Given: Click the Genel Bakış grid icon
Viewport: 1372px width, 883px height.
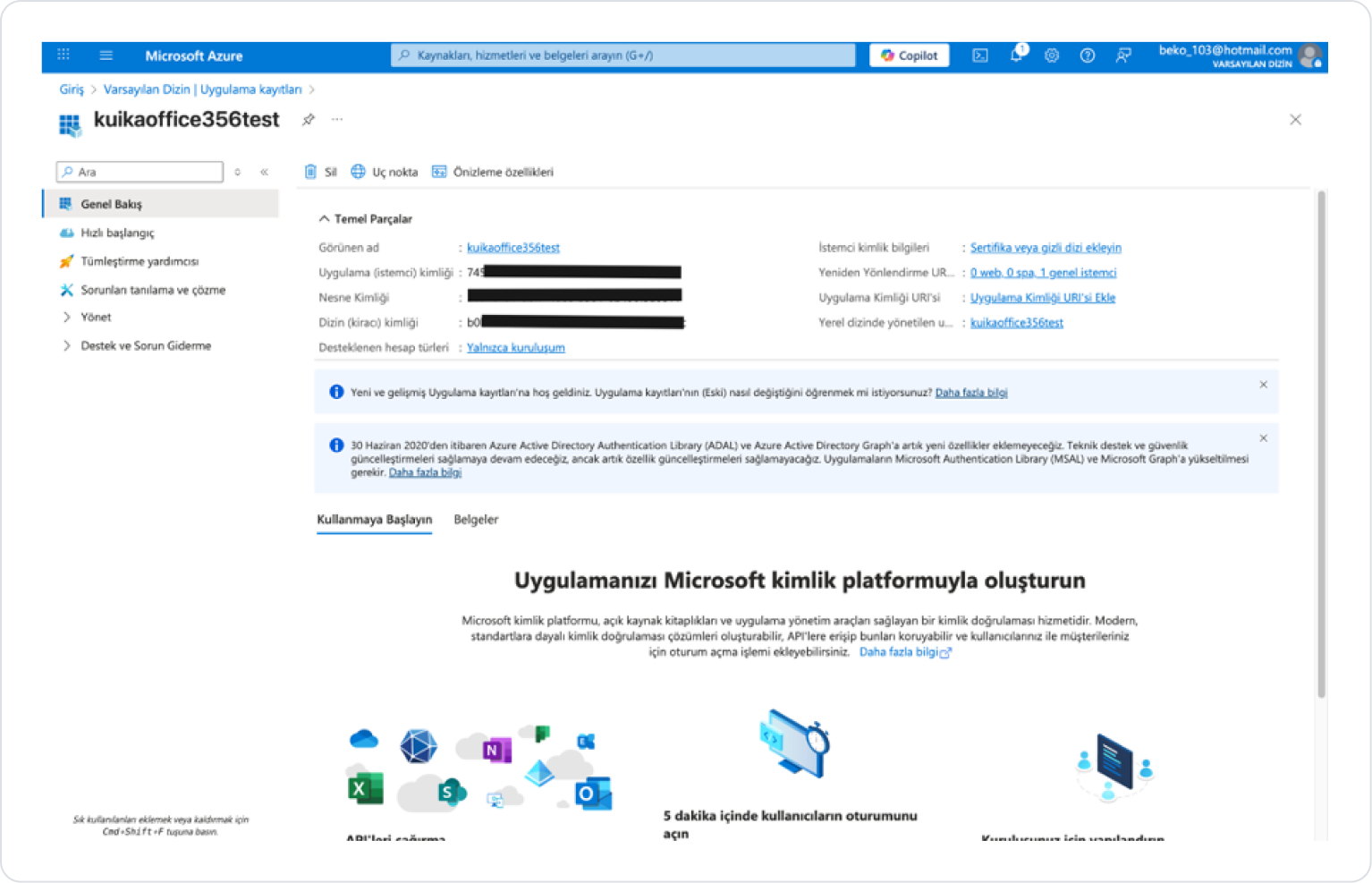Looking at the screenshot, I should tap(65, 204).
